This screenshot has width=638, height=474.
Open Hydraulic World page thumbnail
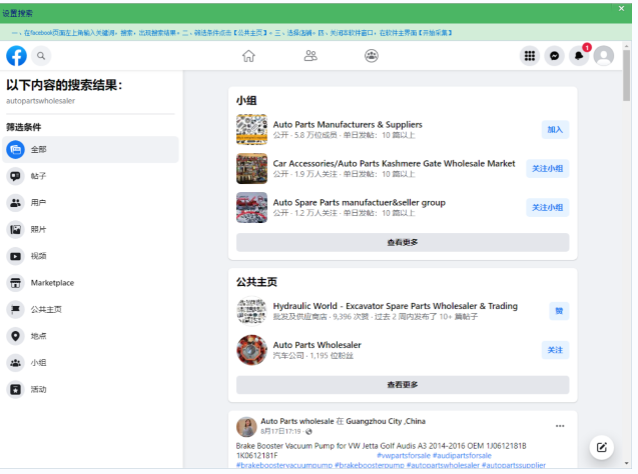[252, 311]
